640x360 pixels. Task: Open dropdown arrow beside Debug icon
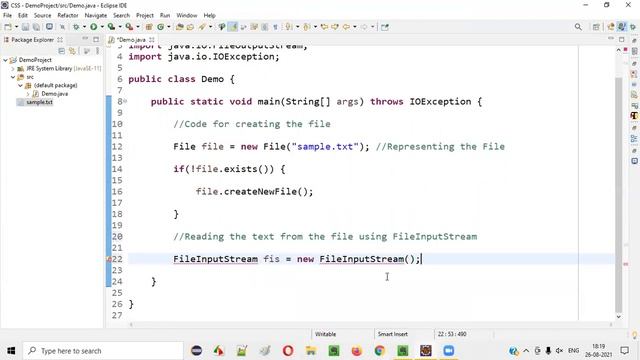[84, 27]
